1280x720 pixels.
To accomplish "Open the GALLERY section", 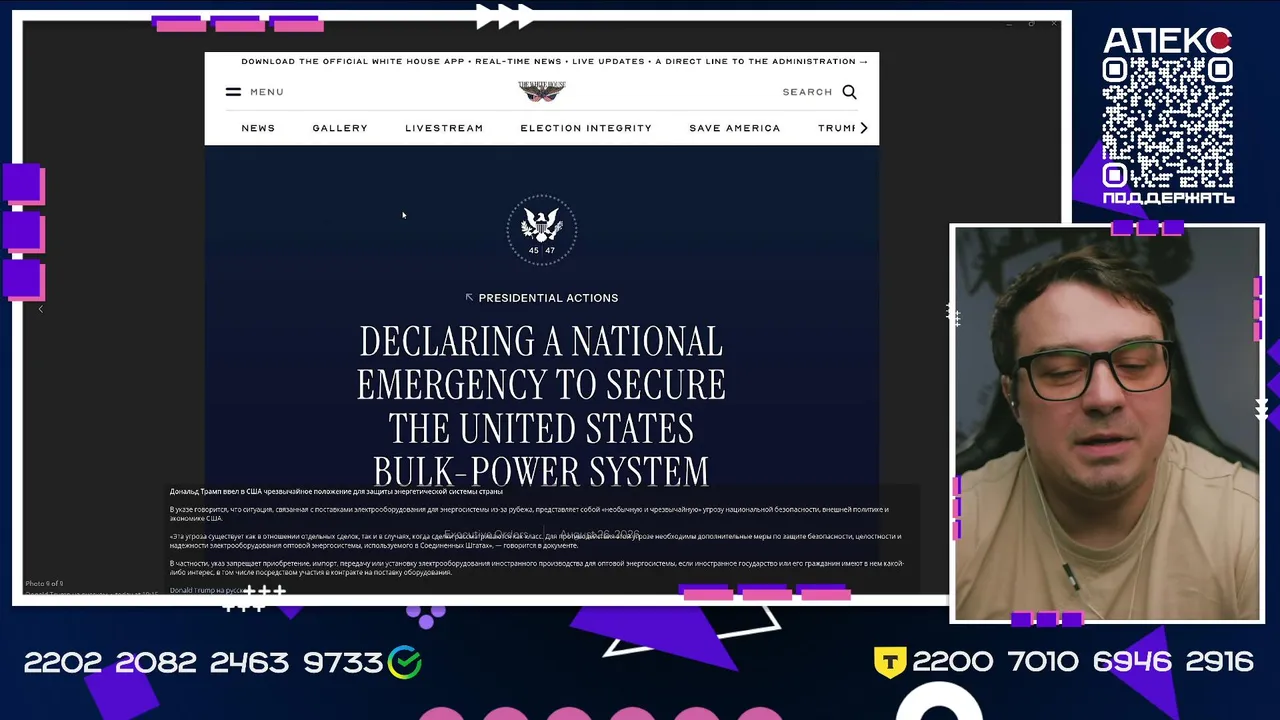I will point(340,128).
